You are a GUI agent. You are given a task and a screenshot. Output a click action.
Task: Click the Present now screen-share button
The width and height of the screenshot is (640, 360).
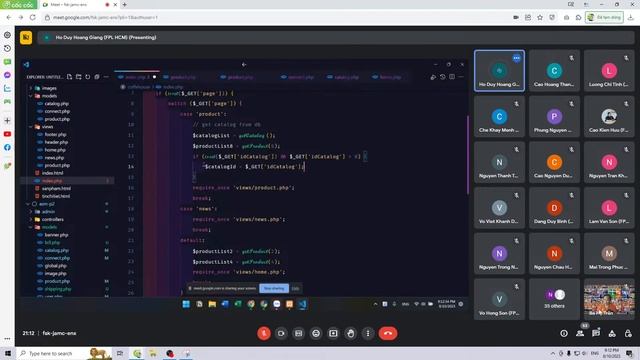pos(333,333)
